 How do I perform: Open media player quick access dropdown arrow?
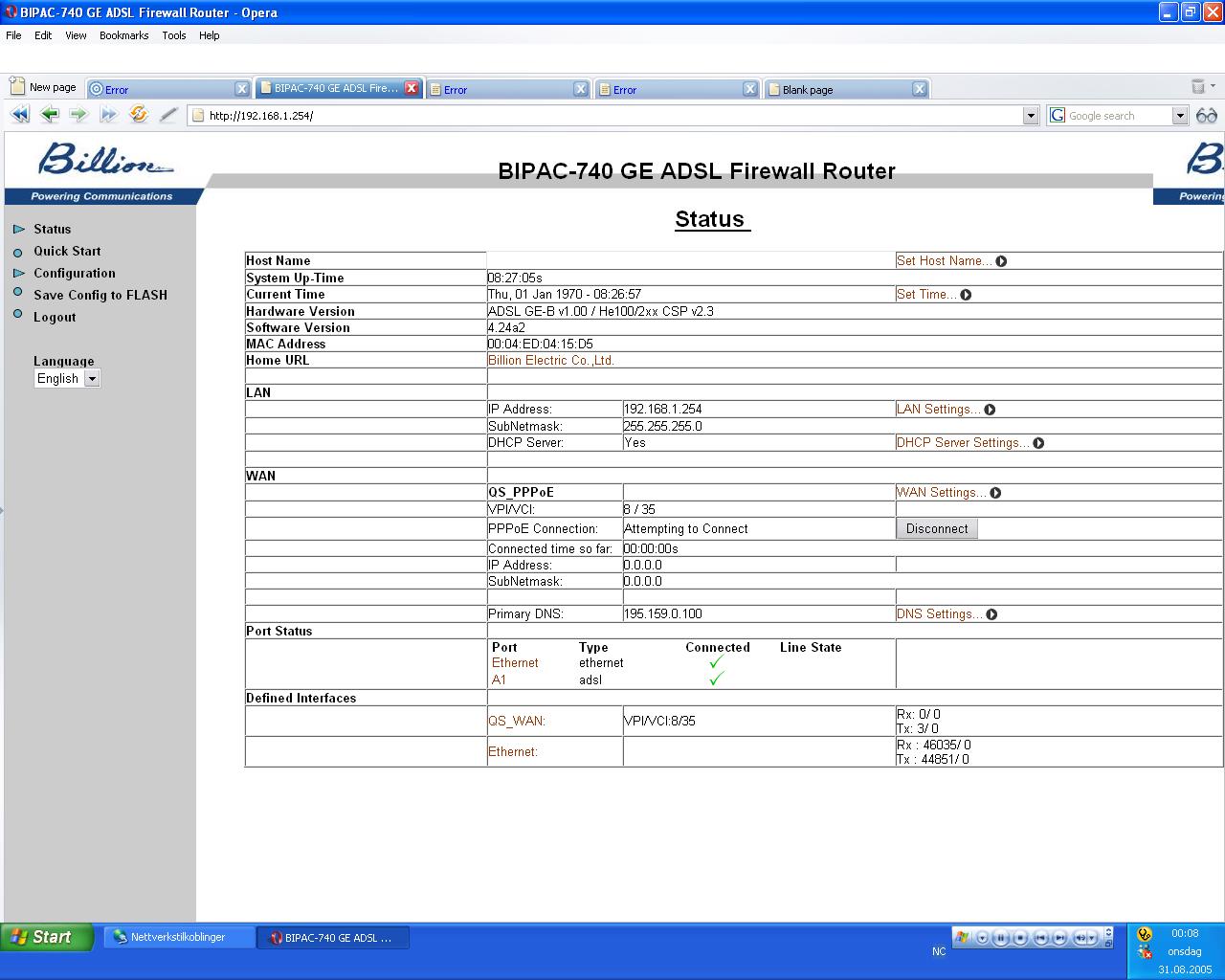pyautogui.click(x=982, y=938)
